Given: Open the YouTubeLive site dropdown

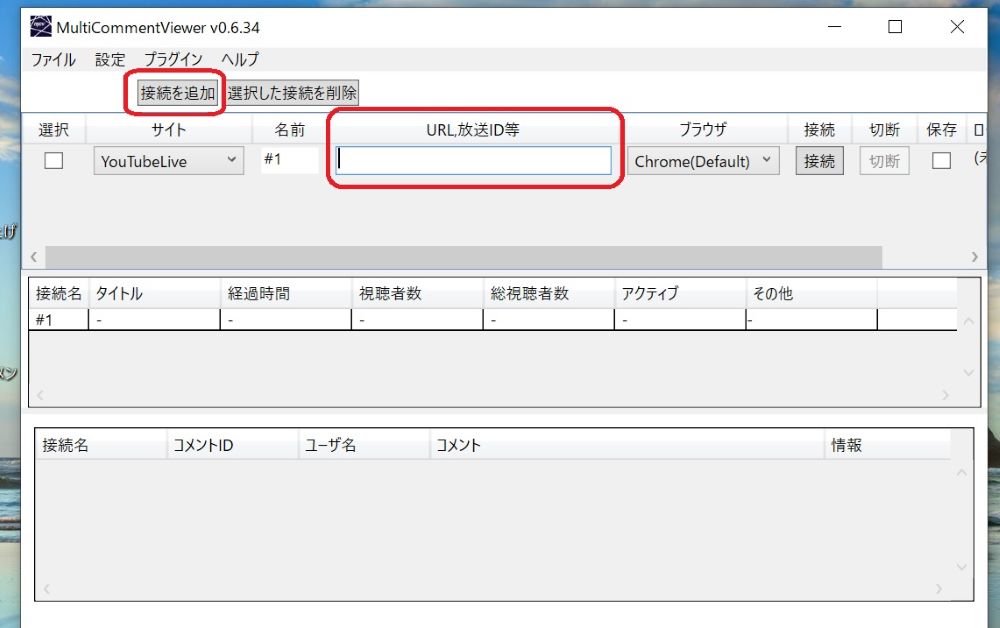Looking at the screenshot, I should [x=168, y=161].
